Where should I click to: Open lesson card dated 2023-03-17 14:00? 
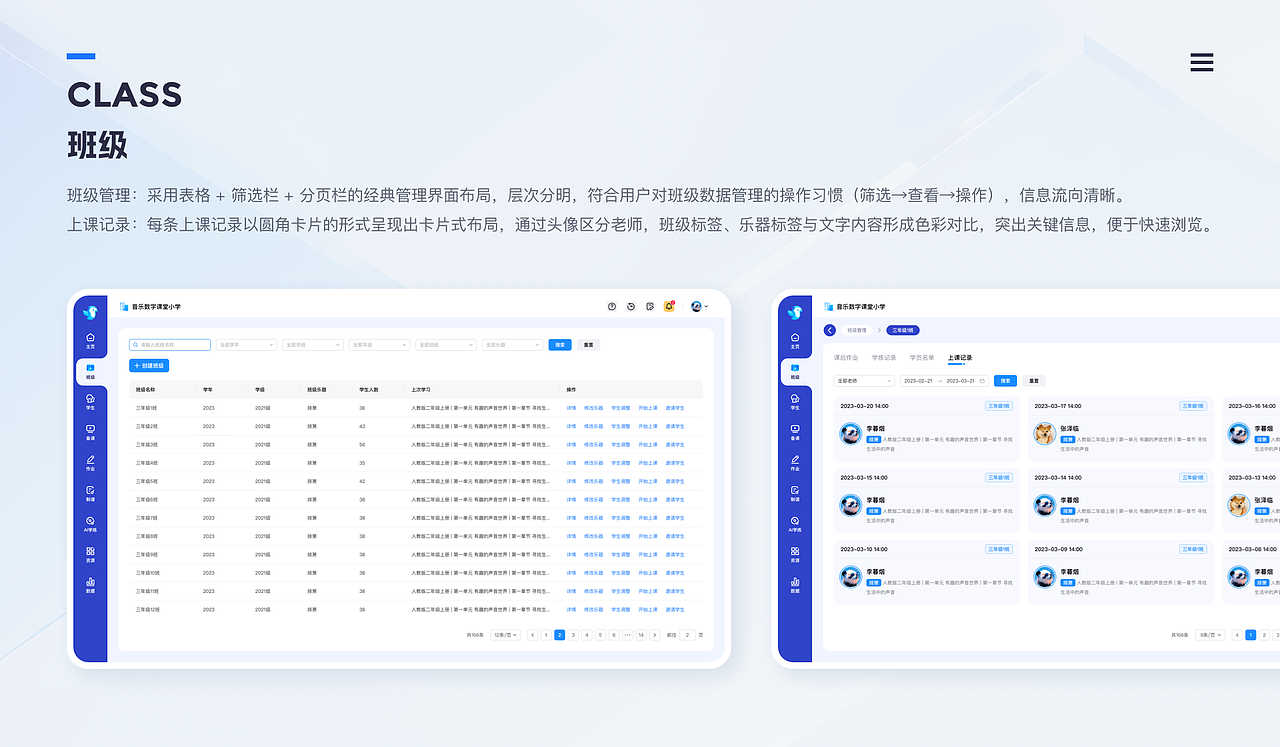coord(1121,429)
